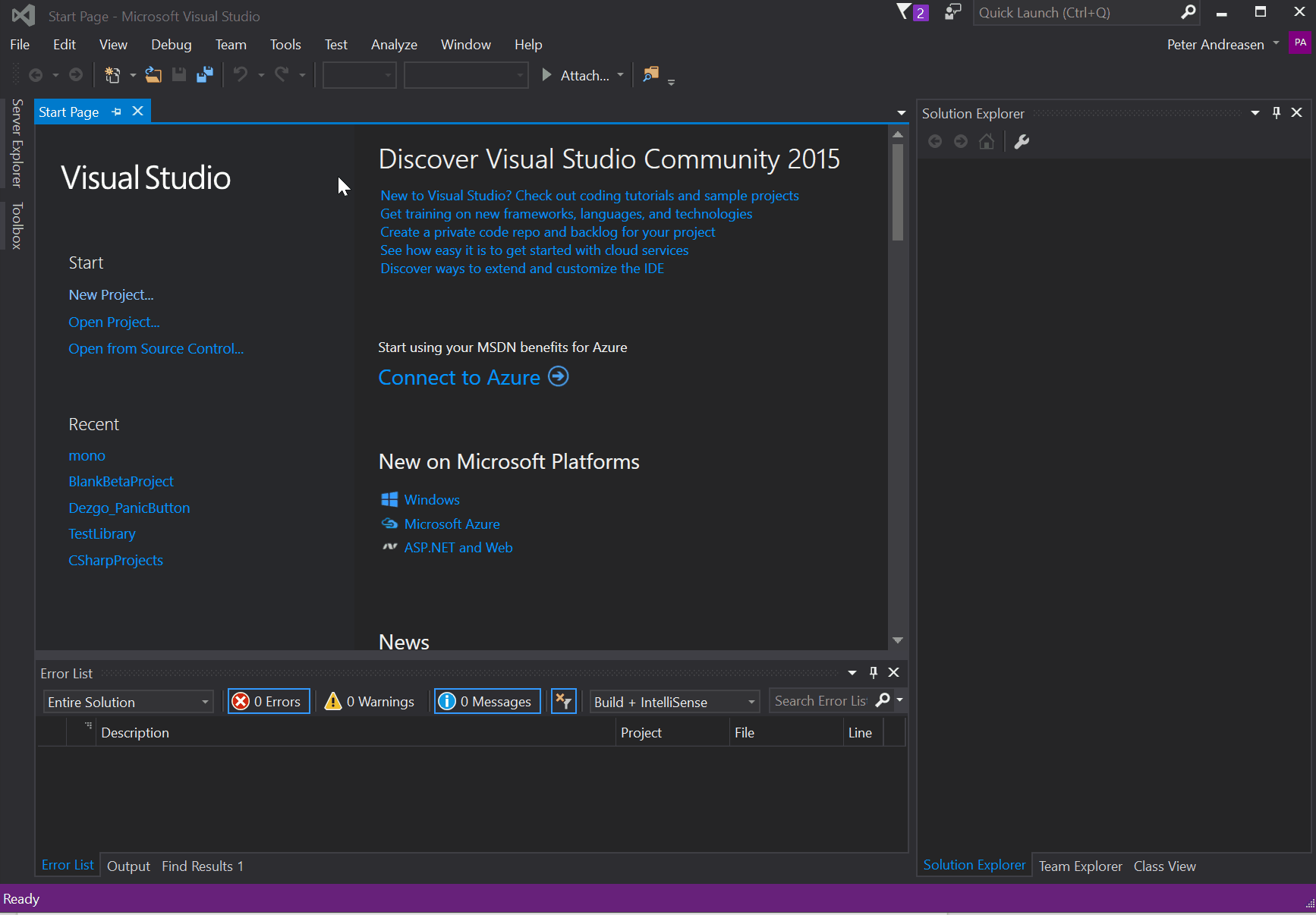The height and width of the screenshot is (915, 1316).
Task: Select the Save All icon
Action: 204,74
